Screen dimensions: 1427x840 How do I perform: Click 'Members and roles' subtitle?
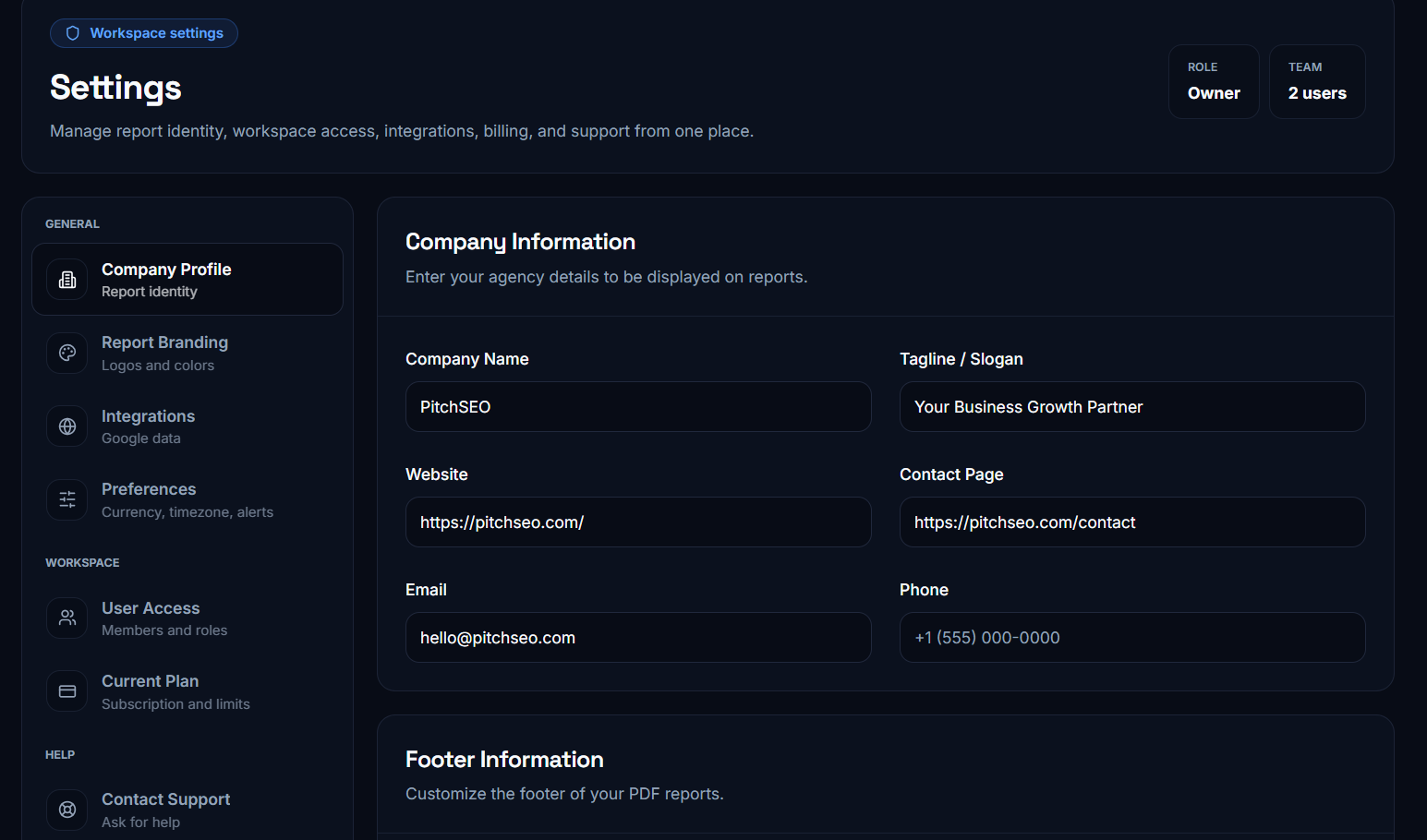[x=164, y=630]
